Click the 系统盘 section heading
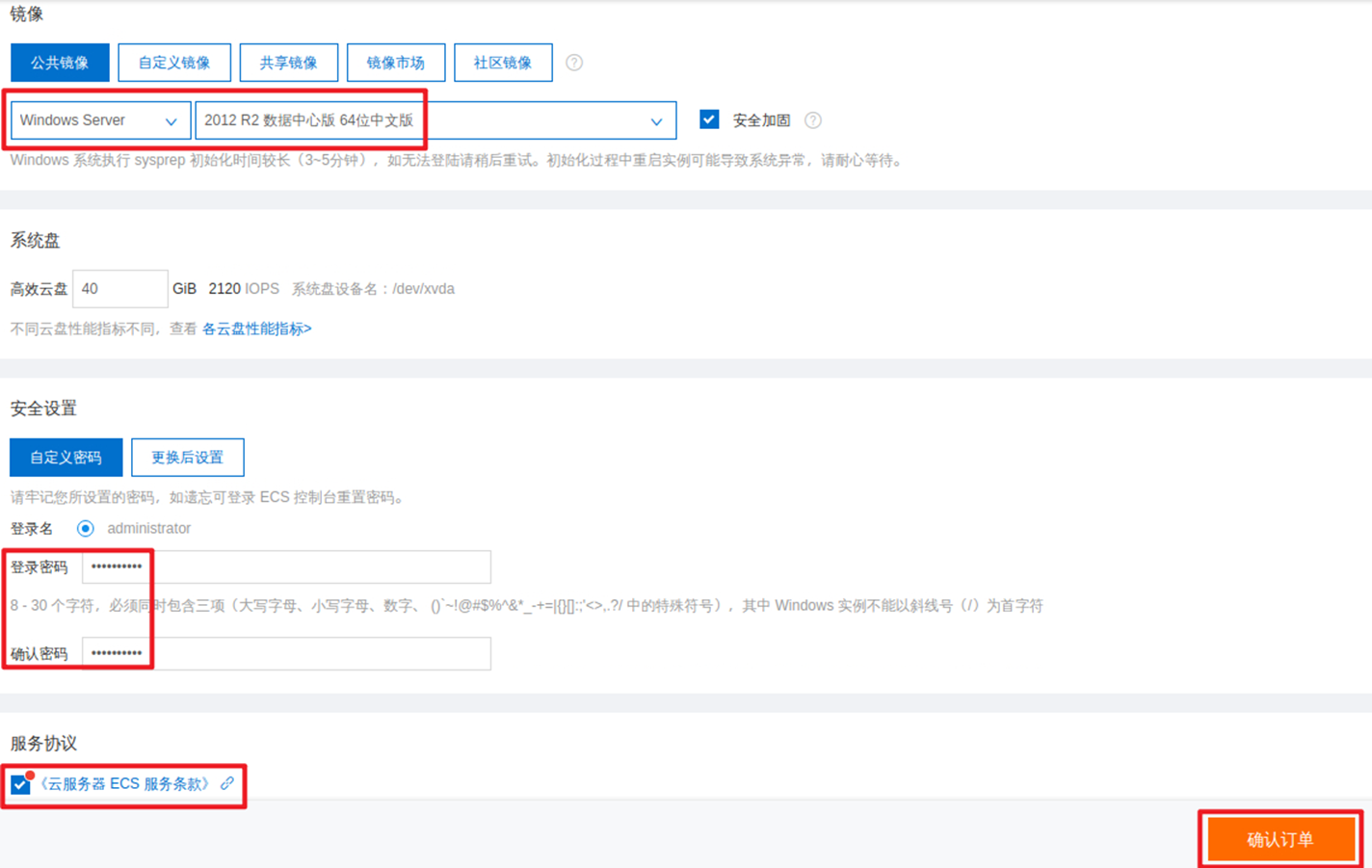 (36, 241)
